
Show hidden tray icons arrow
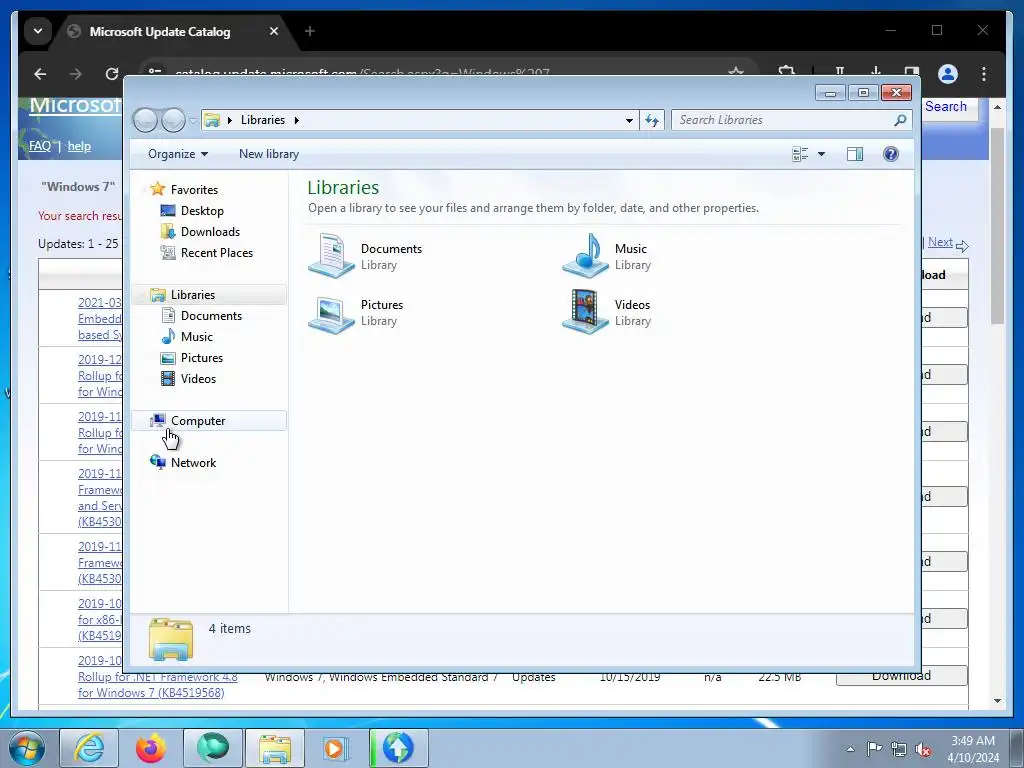point(850,749)
